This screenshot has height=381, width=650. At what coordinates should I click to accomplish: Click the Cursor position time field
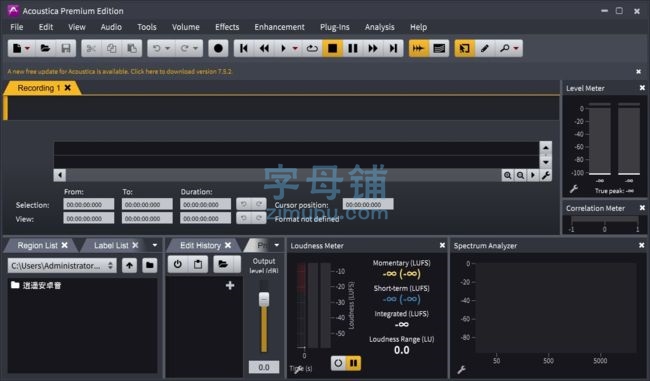[368, 204]
